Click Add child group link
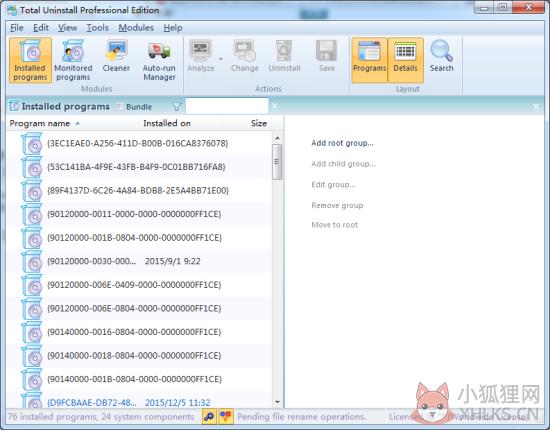This screenshot has width=550, height=430. coord(343,164)
